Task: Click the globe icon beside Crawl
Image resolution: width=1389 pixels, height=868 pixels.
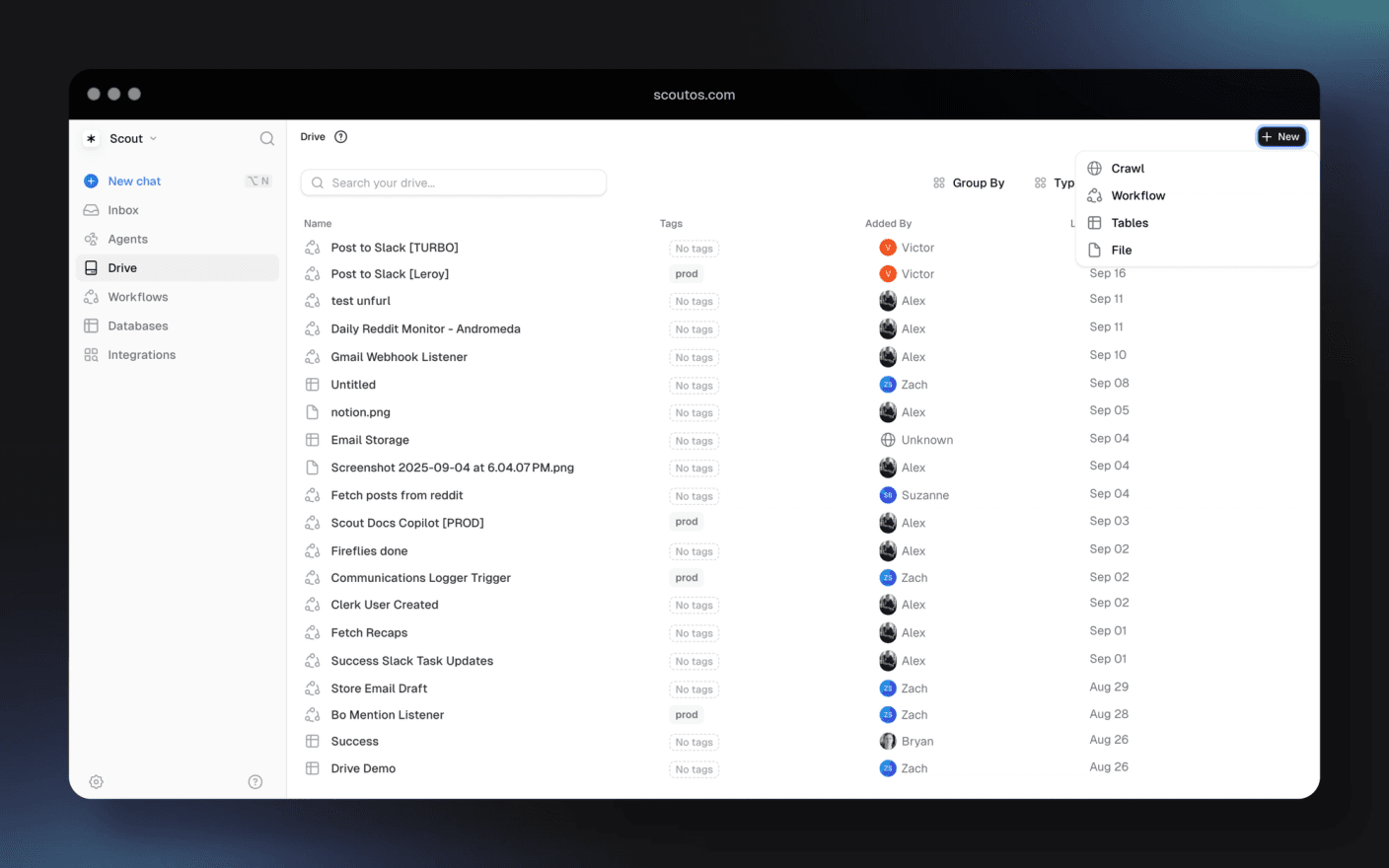Action: (x=1095, y=169)
